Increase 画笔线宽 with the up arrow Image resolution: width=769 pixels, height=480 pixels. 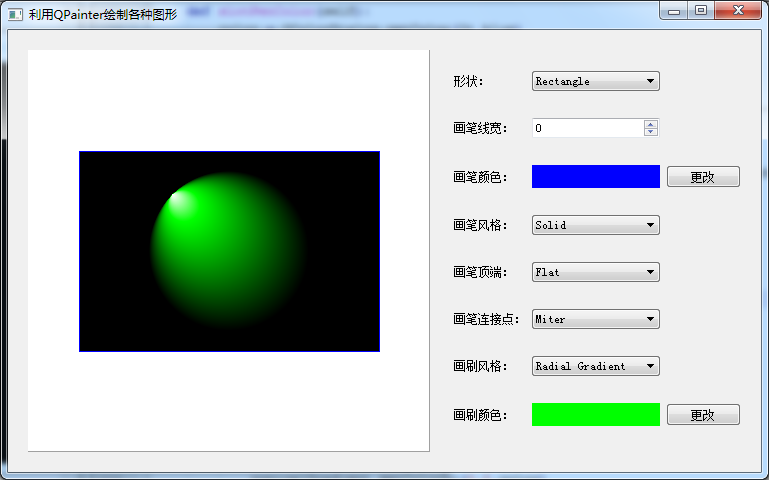click(x=651, y=124)
